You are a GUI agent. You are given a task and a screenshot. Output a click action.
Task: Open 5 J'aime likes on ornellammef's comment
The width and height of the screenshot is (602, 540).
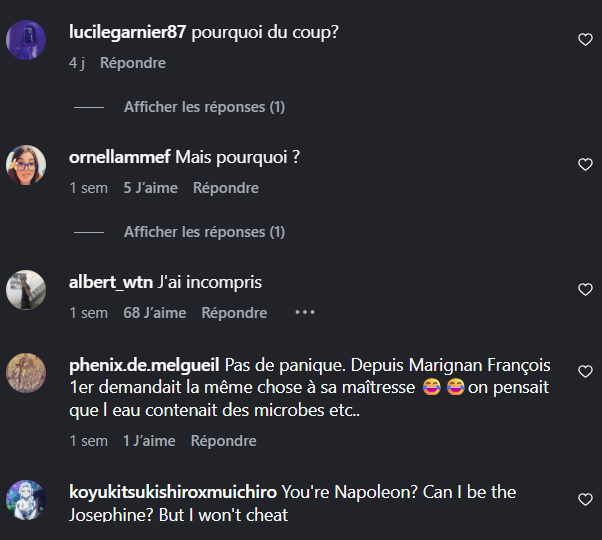click(150, 188)
